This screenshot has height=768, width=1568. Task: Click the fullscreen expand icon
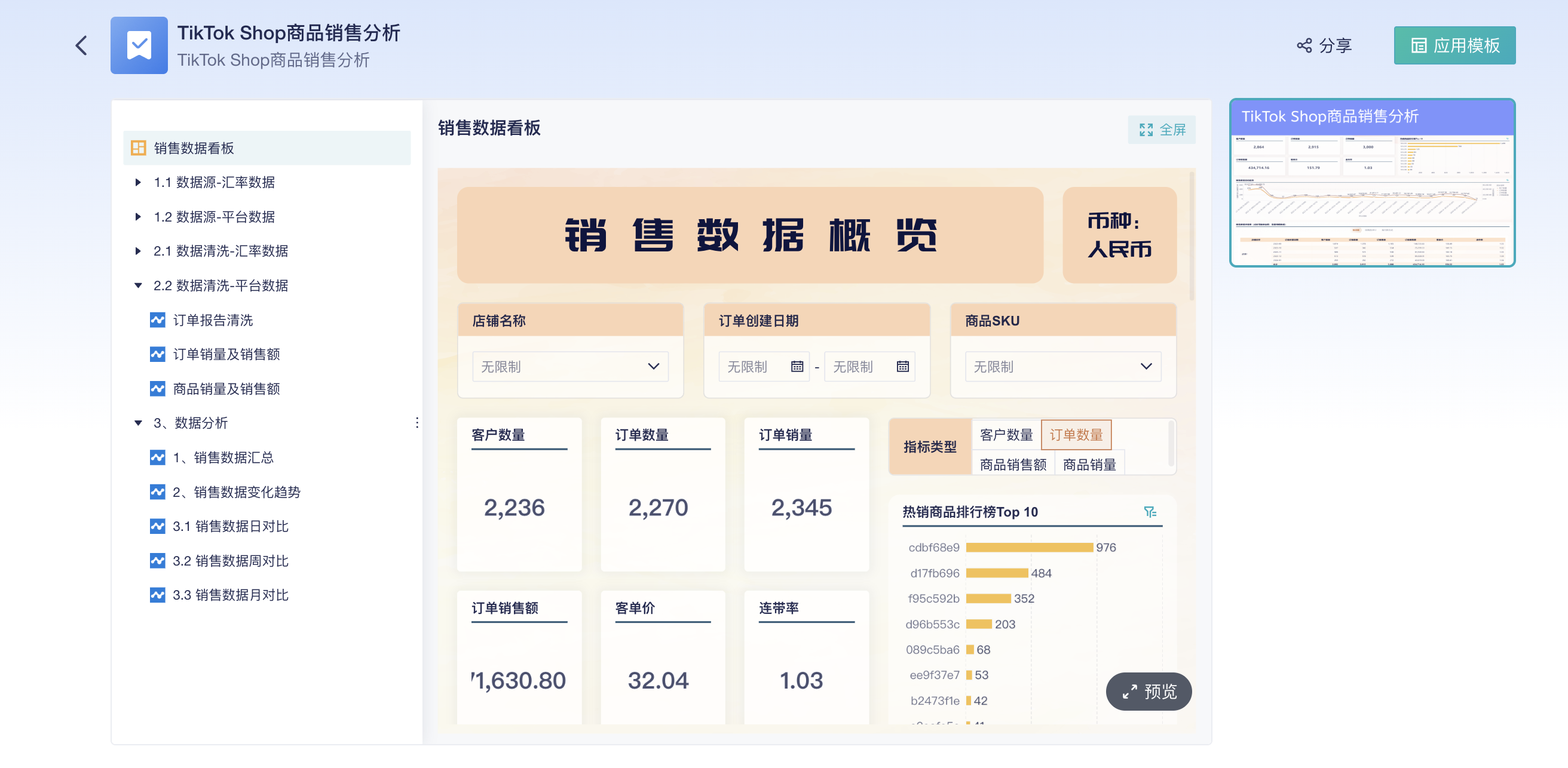click(x=1146, y=130)
